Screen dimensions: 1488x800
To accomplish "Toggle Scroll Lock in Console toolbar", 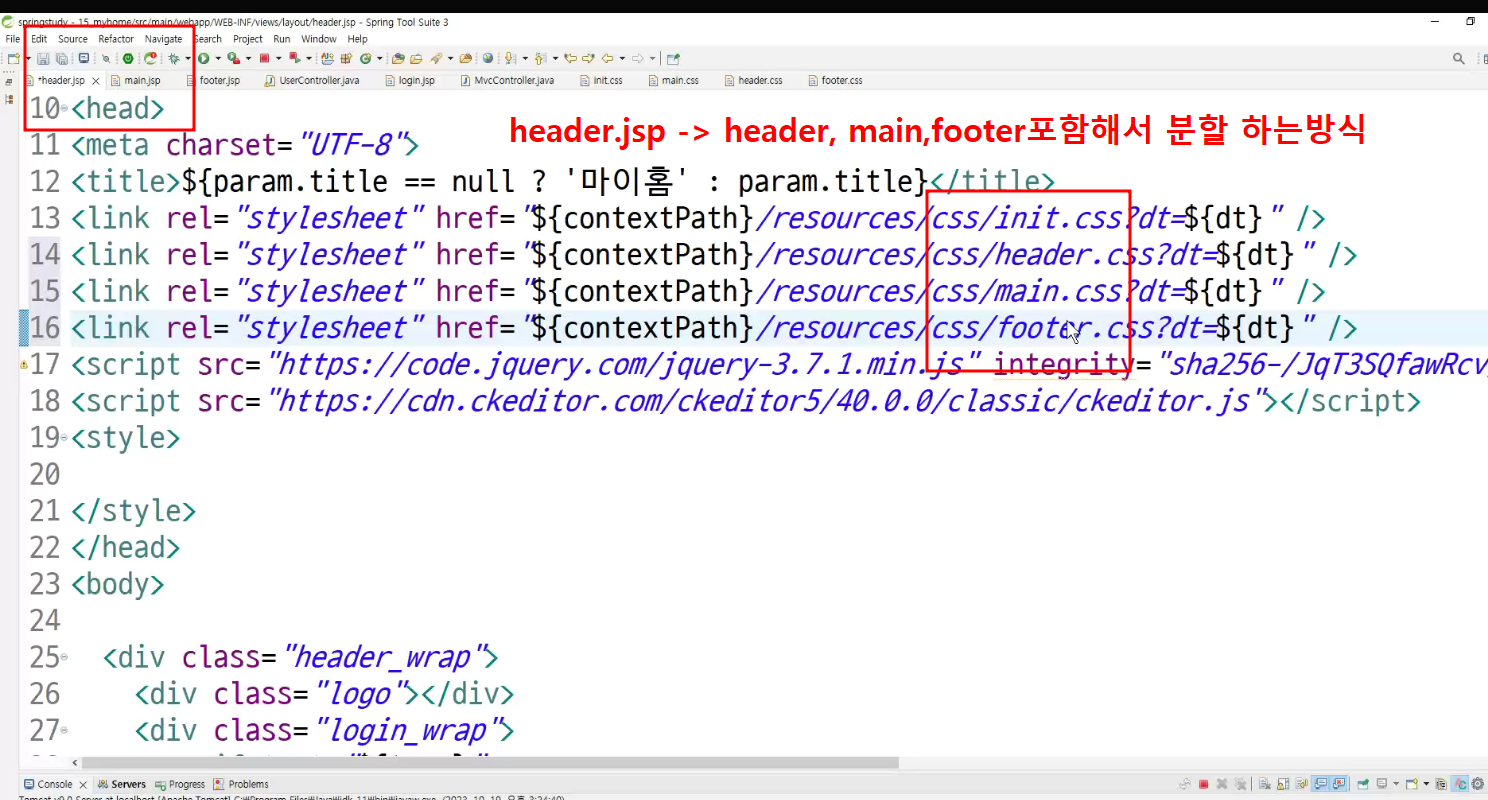I will click(x=1283, y=784).
